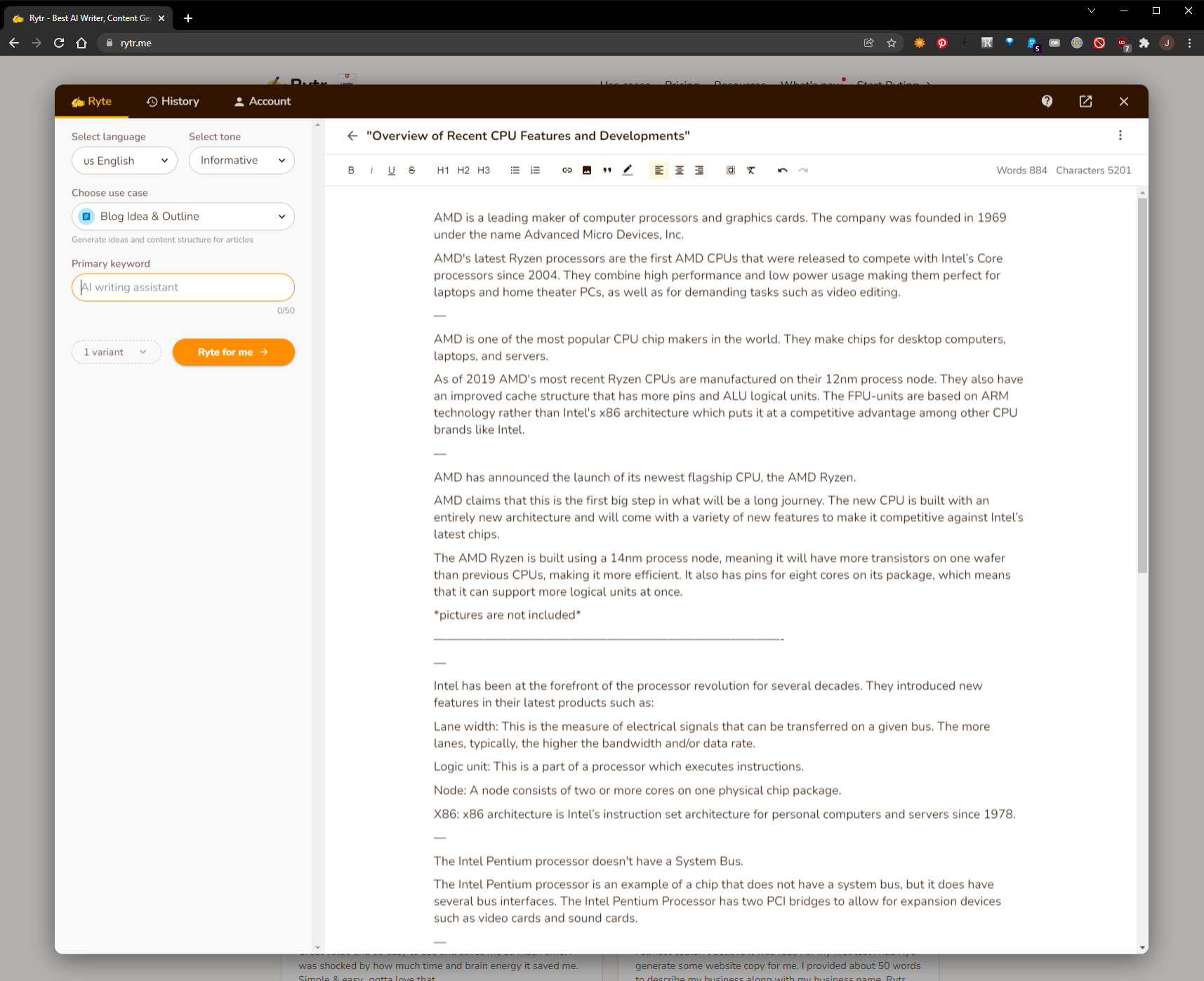Viewport: 1204px width, 981px height.
Task: Open the Account tab
Action: click(263, 102)
